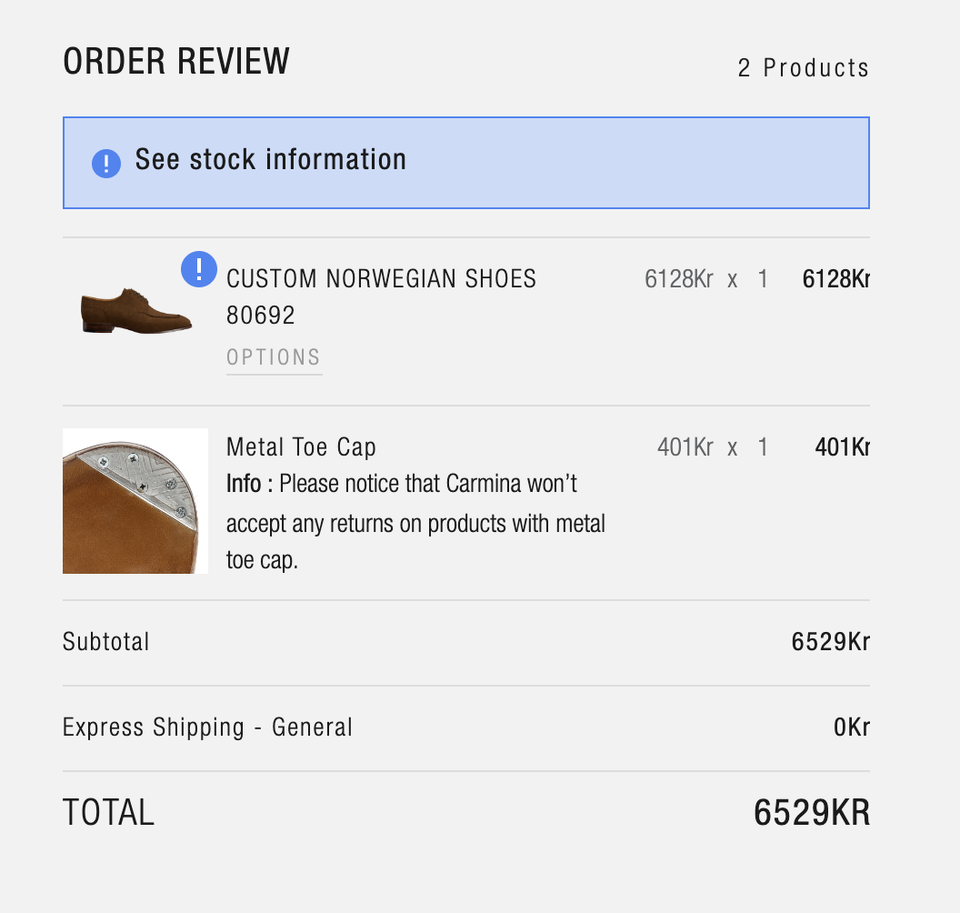This screenshot has height=913, width=960.
Task: Click the brown suede shoe thumbnail
Action: (136, 310)
